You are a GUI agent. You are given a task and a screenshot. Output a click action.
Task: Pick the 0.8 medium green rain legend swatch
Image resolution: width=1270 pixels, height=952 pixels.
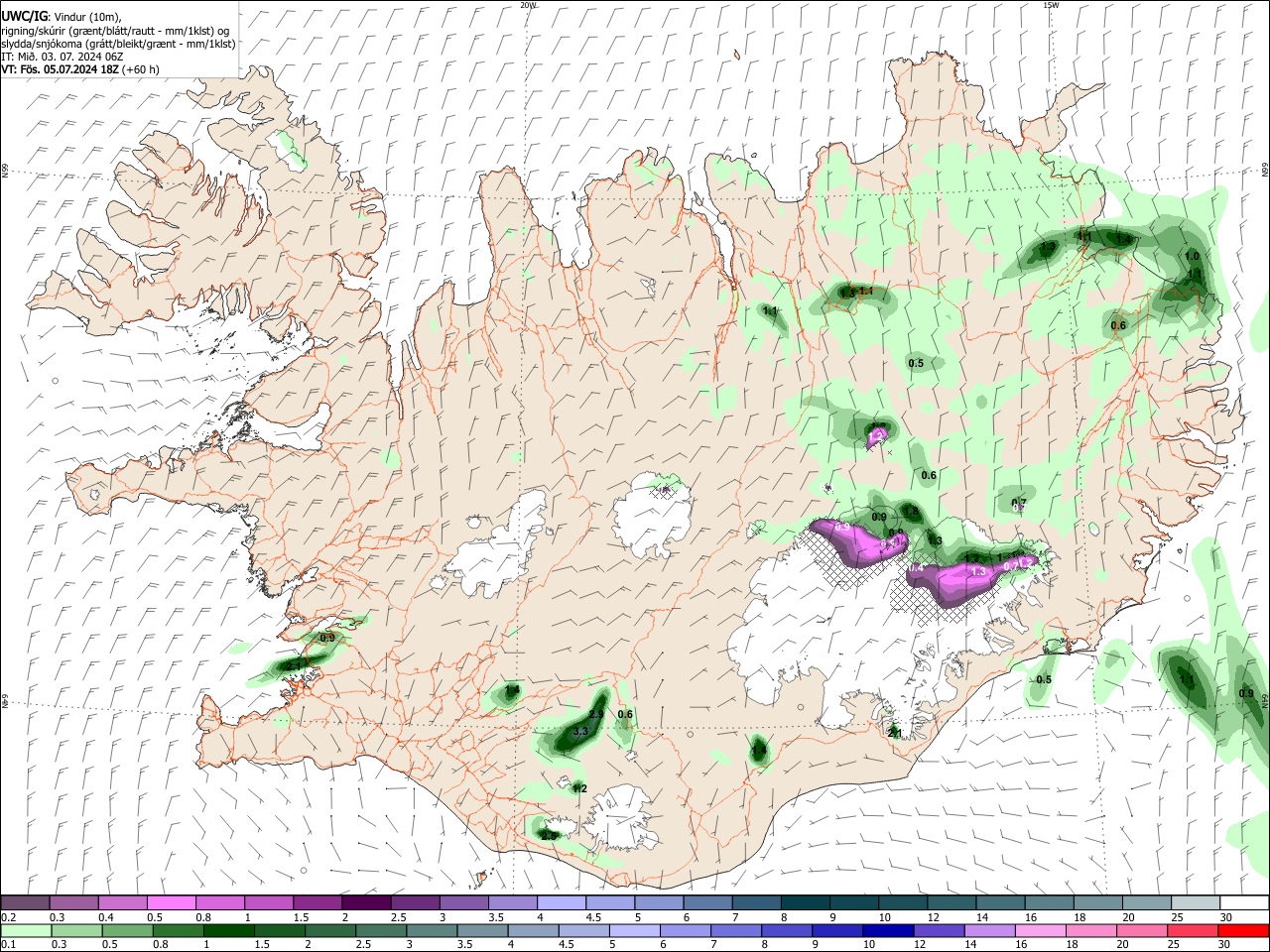178,930
